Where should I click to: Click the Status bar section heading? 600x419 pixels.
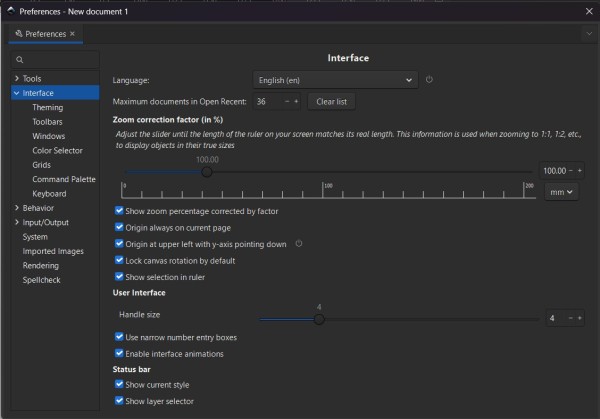click(x=131, y=369)
